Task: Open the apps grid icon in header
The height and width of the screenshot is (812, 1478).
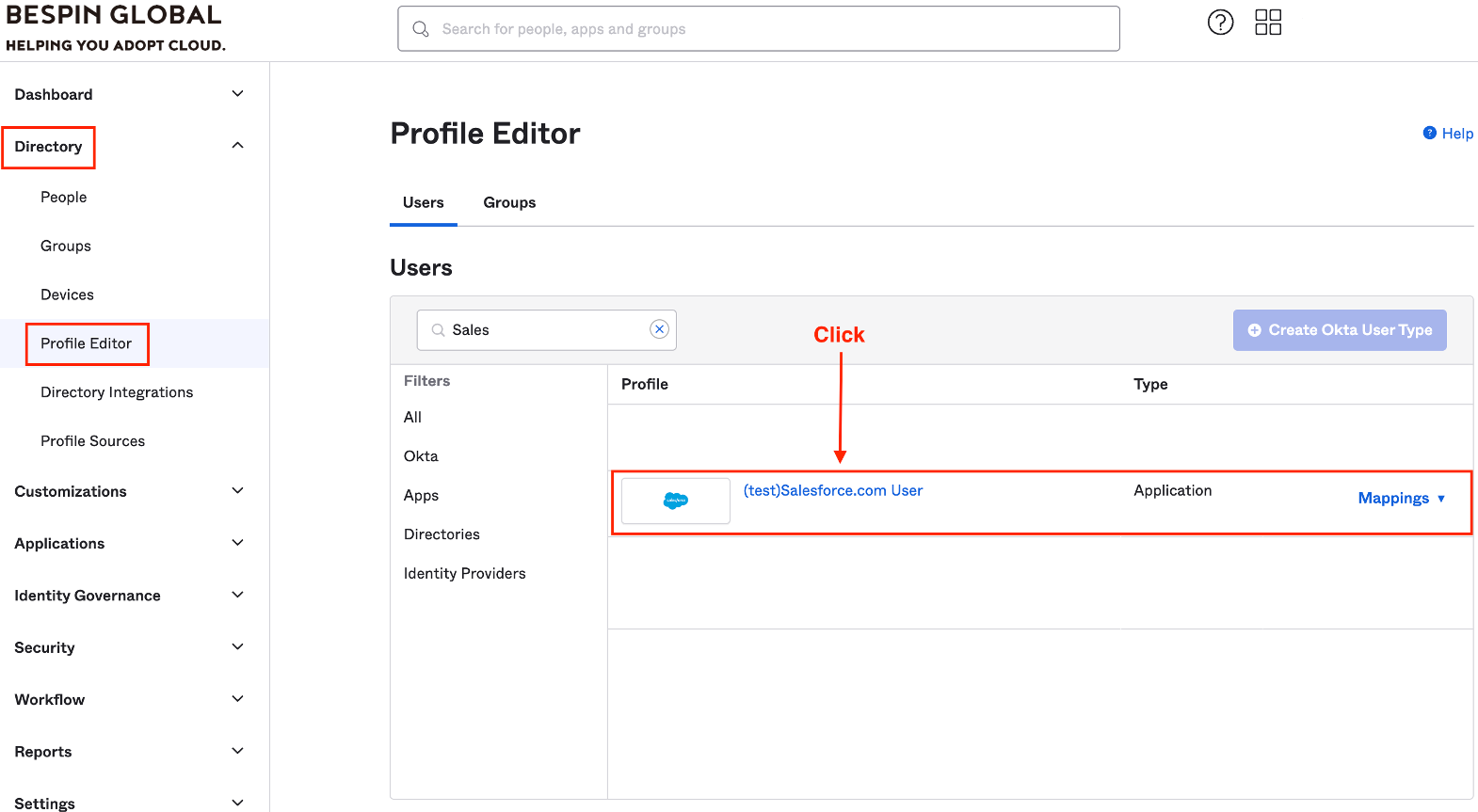Action: 1268,23
